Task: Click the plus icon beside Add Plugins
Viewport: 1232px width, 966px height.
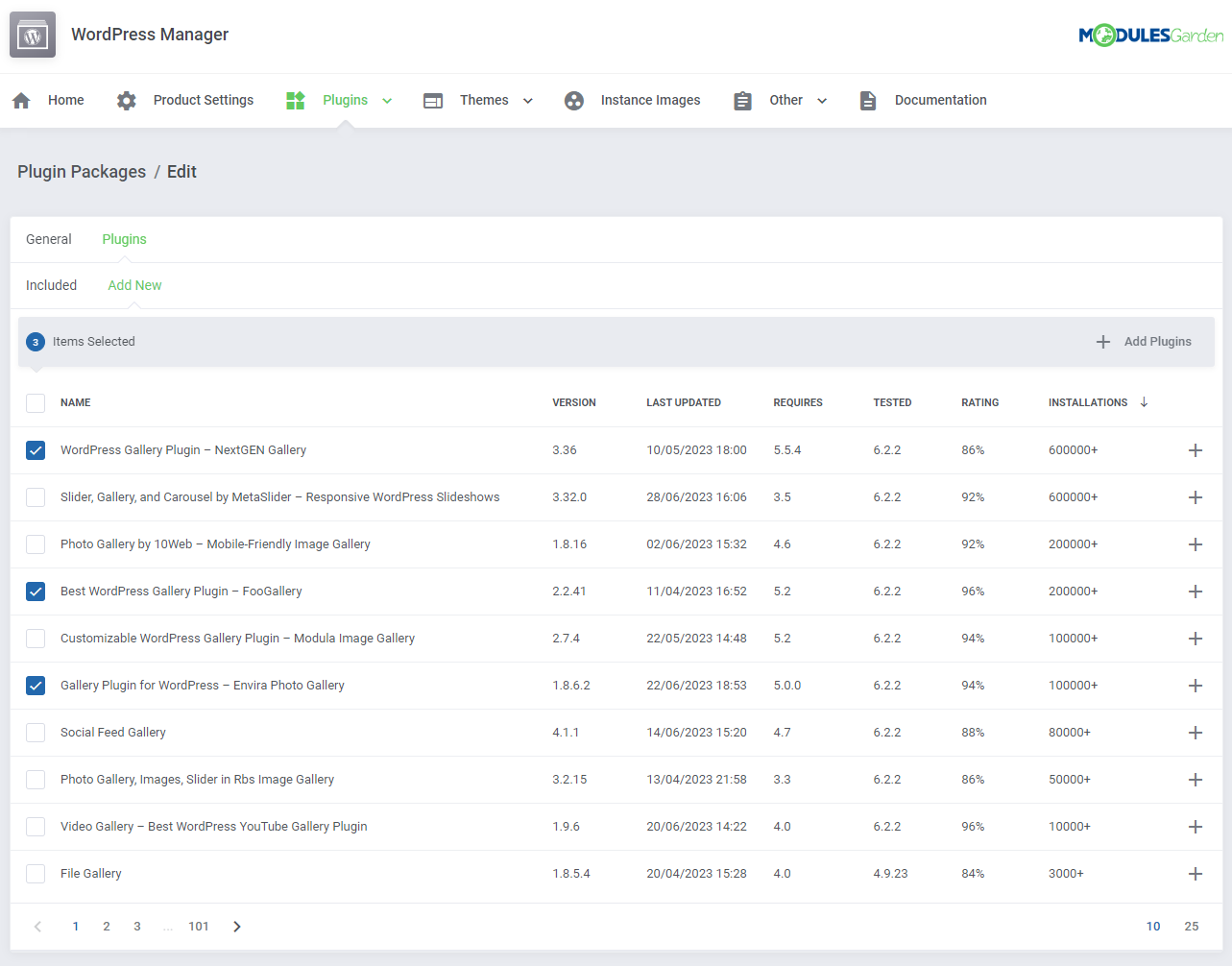Action: (x=1103, y=342)
